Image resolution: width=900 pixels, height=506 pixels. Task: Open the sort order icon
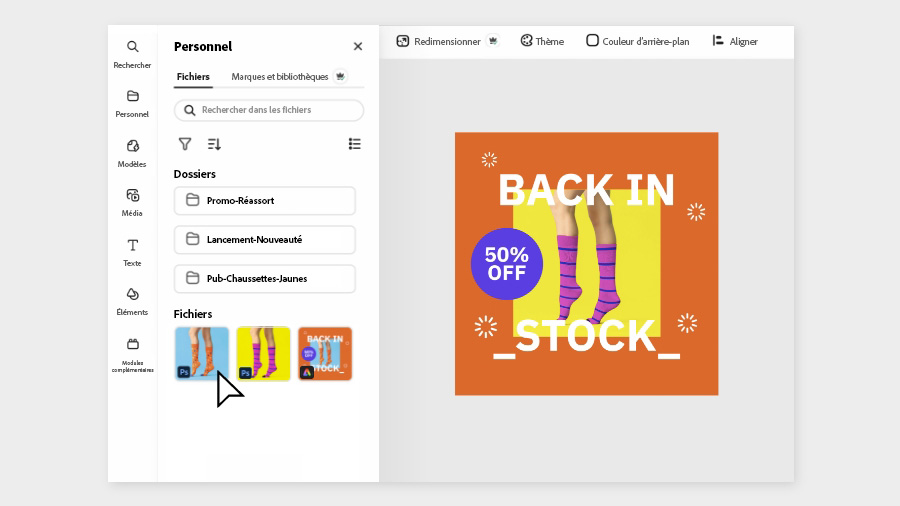214,144
